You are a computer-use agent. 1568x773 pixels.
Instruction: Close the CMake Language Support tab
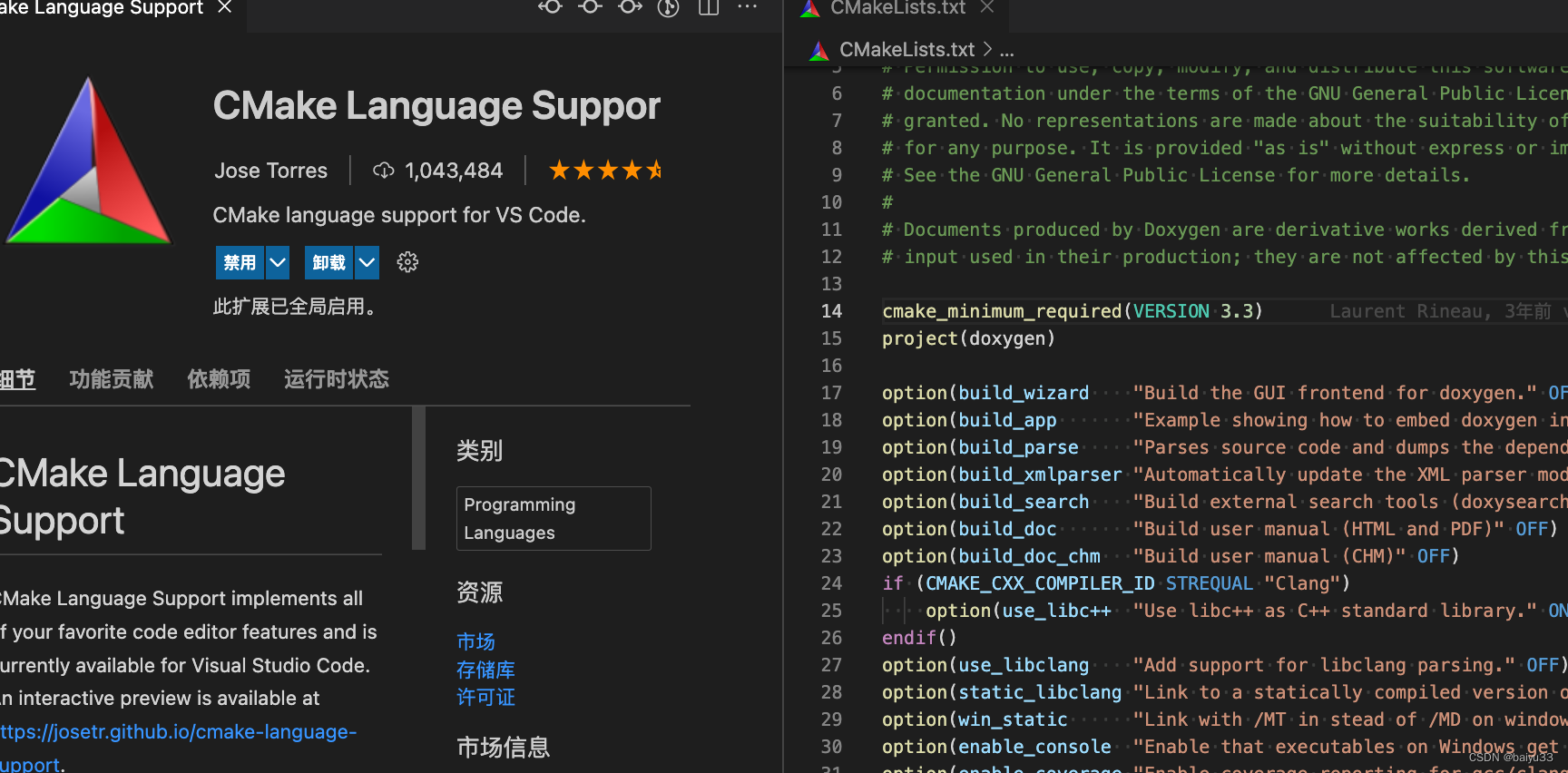(225, 7)
